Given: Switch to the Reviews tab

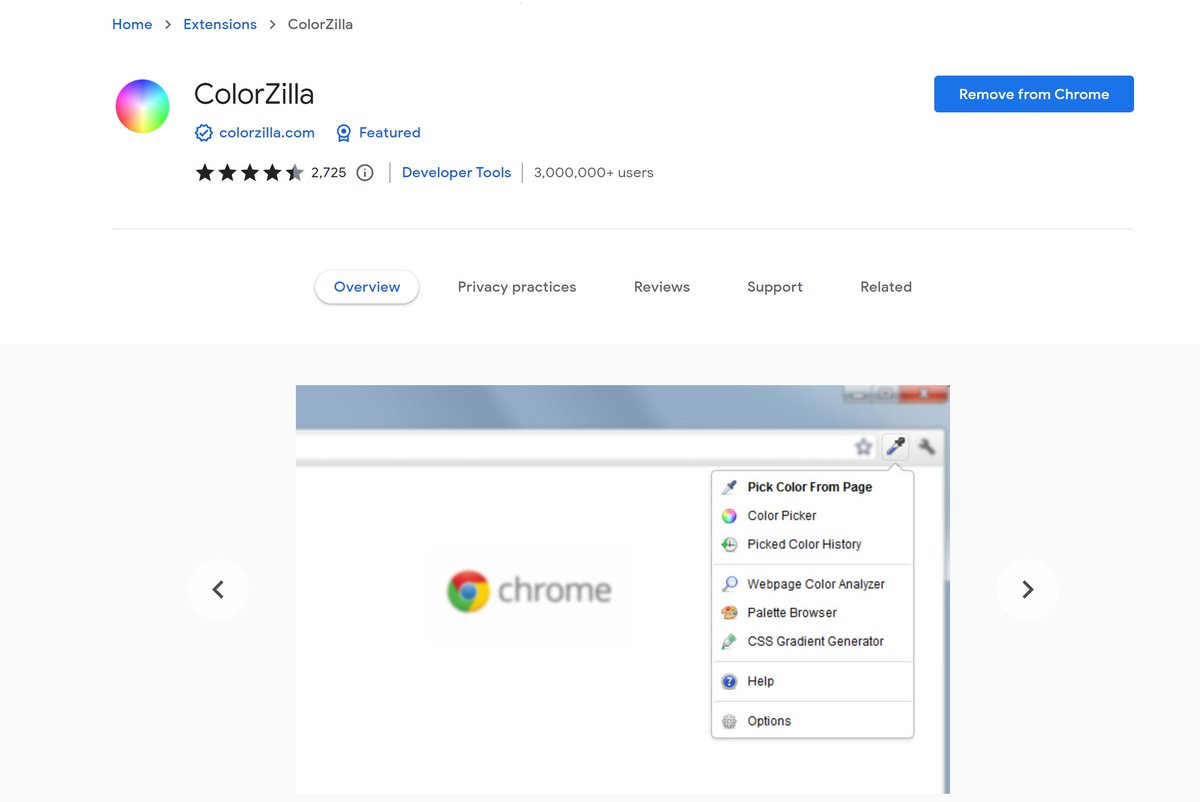Looking at the screenshot, I should [661, 287].
